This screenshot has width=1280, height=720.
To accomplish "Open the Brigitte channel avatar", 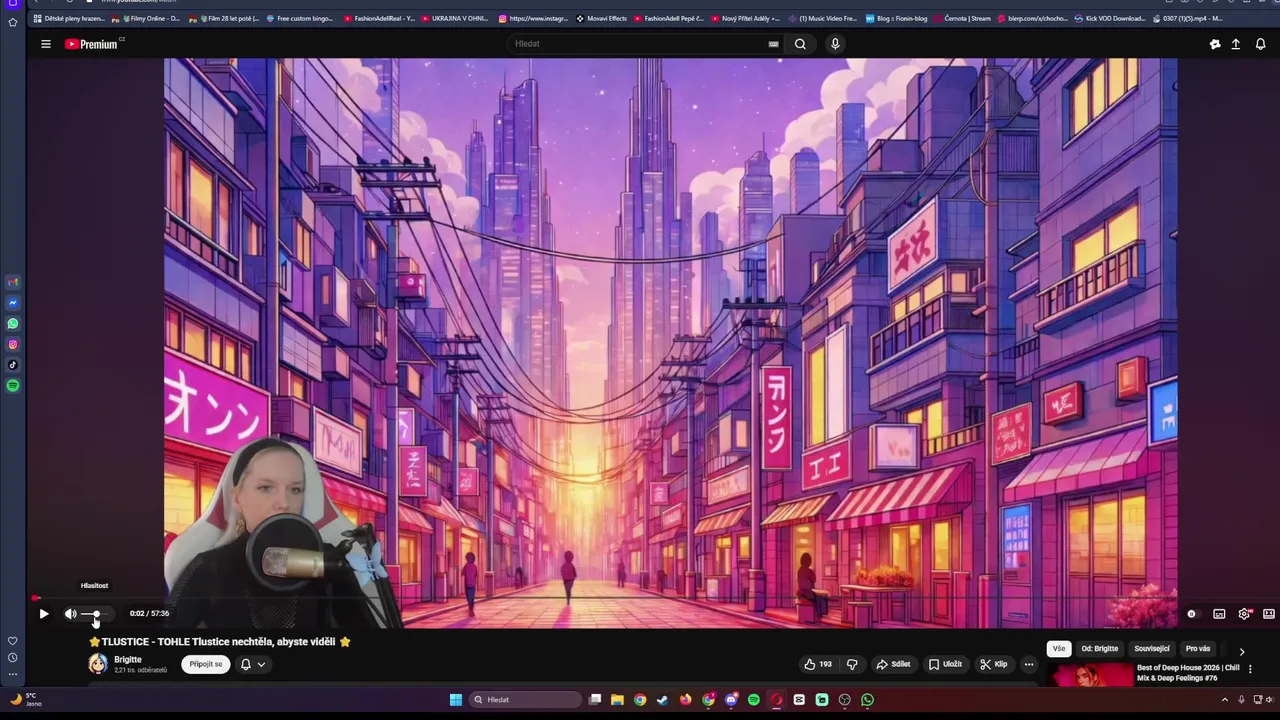I will click(x=98, y=664).
